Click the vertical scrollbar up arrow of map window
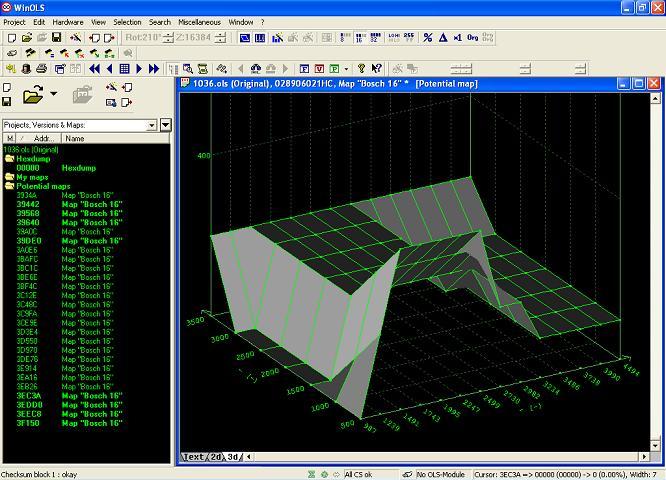This screenshot has height=480, width=666. [x=655, y=99]
